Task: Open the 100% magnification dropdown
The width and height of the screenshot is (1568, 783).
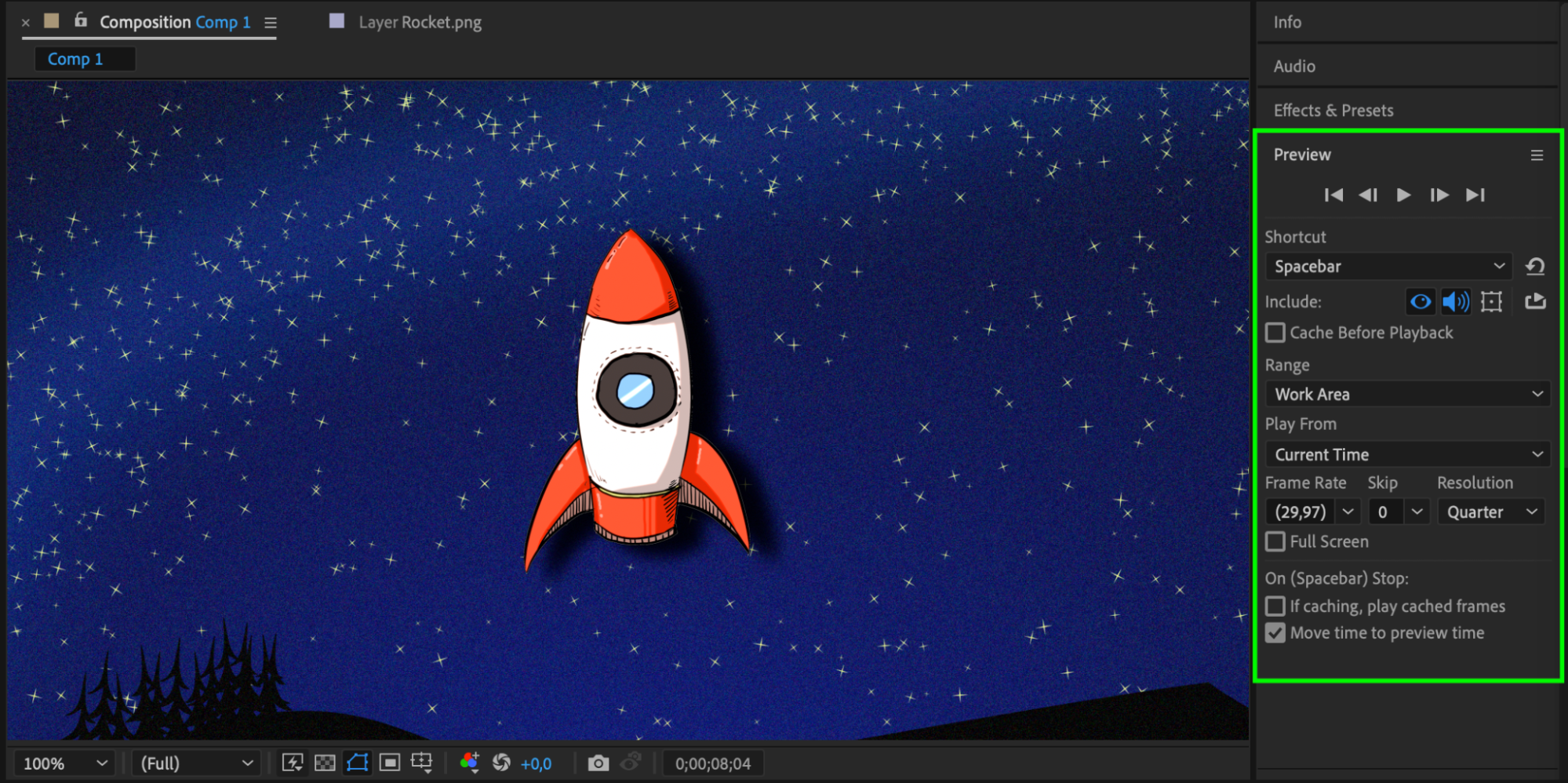Action: tap(64, 763)
